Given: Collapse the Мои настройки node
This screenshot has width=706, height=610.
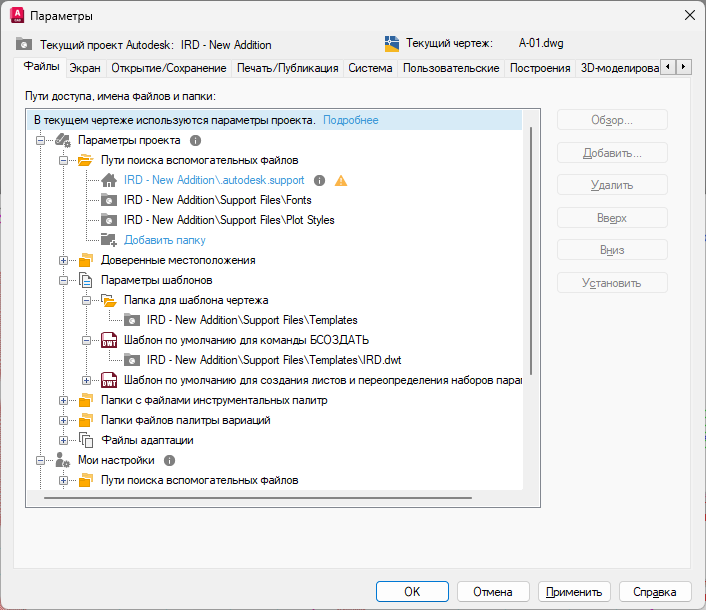Looking at the screenshot, I should [x=41, y=461].
